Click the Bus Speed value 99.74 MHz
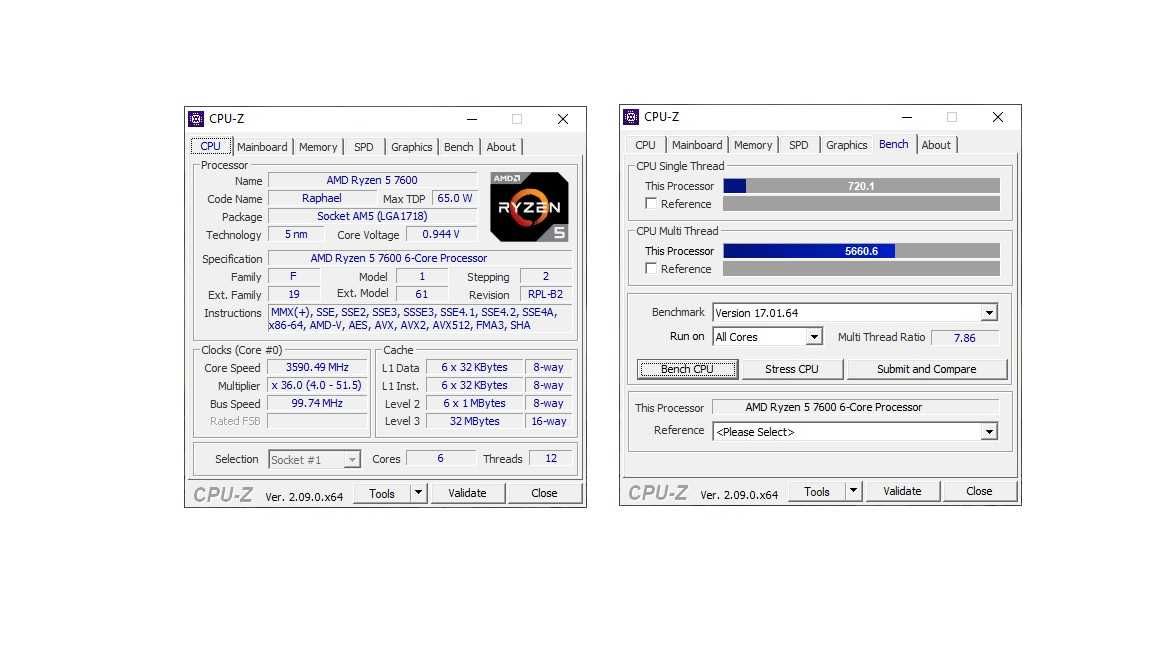The height and width of the screenshot is (648, 1152). (x=317, y=403)
